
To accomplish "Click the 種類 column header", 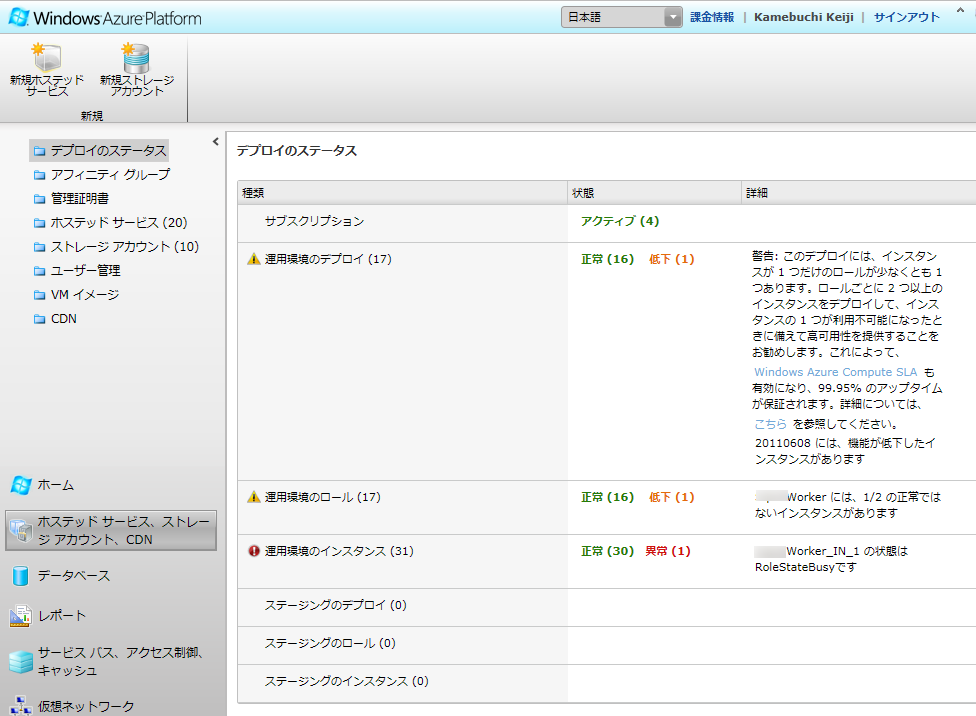I will tap(402, 193).
